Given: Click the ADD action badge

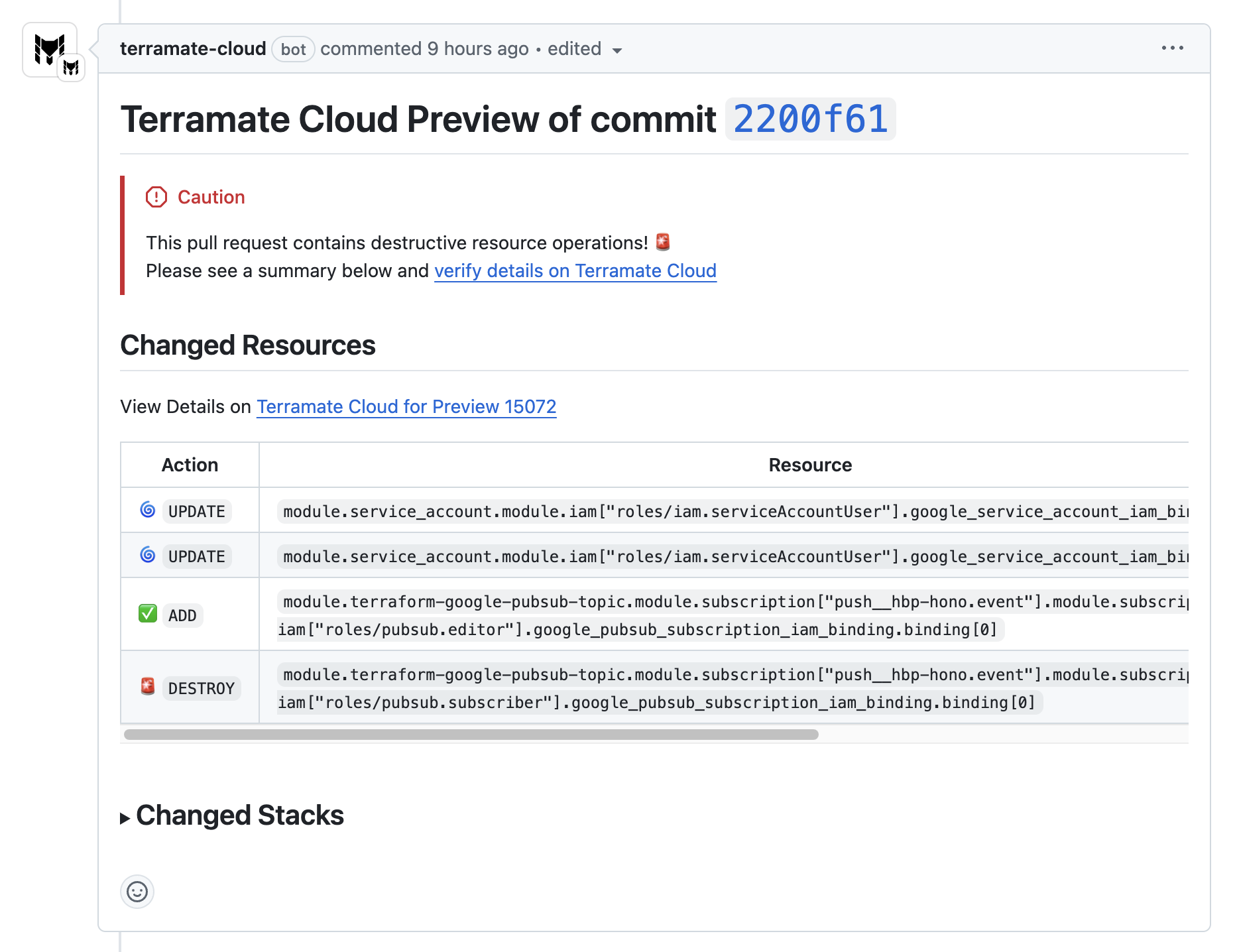Looking at the screenshot, I should (x=182, y=615).
